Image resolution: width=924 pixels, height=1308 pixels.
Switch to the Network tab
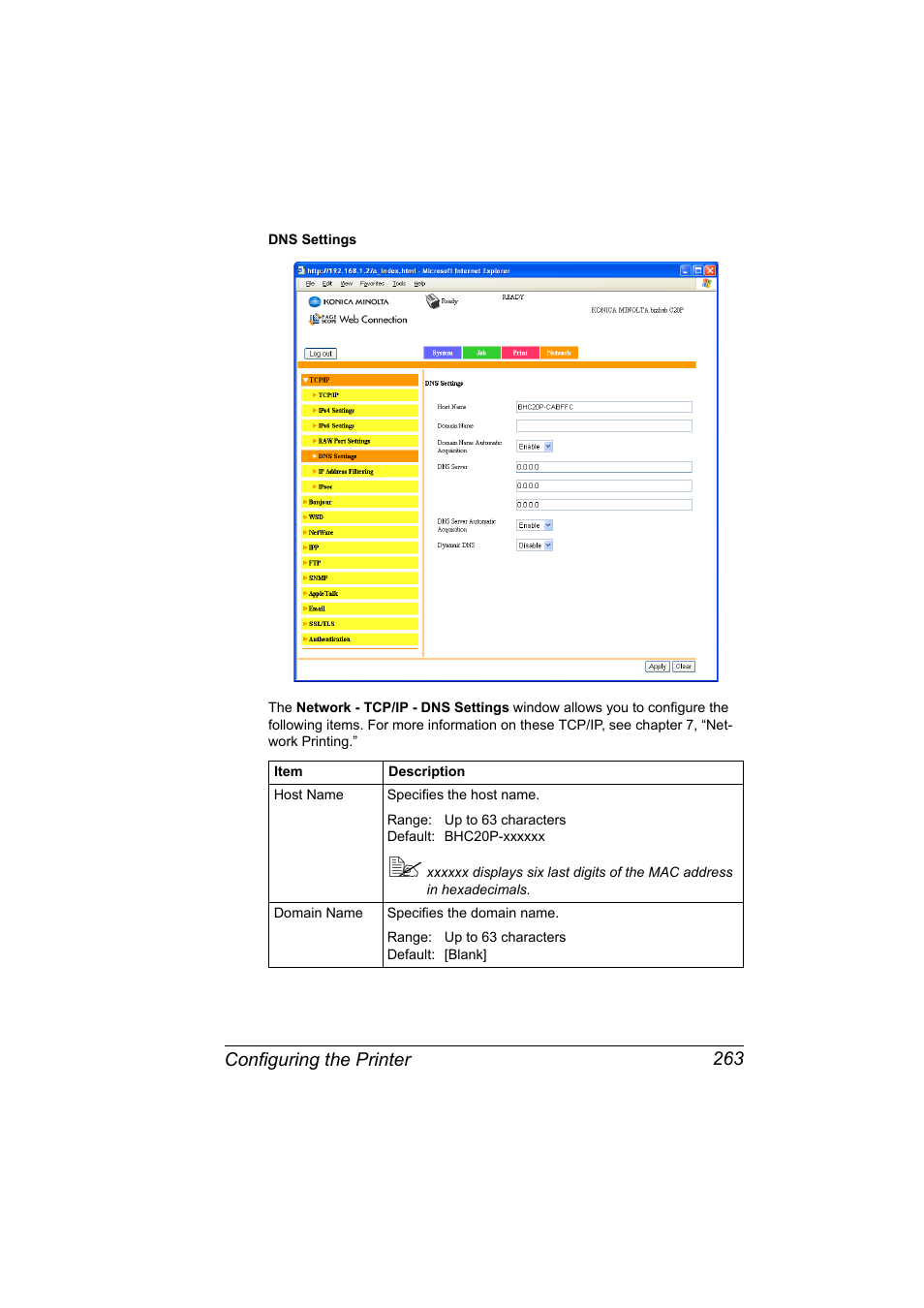tap(559, 353)
